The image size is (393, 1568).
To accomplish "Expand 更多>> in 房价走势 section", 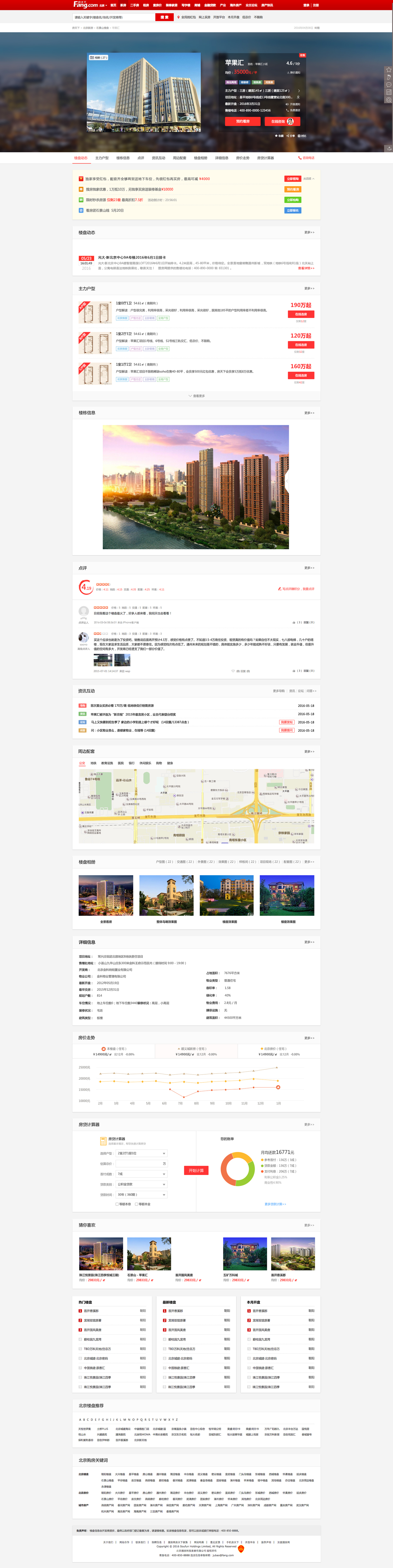I will click(x=310, y=1038).
